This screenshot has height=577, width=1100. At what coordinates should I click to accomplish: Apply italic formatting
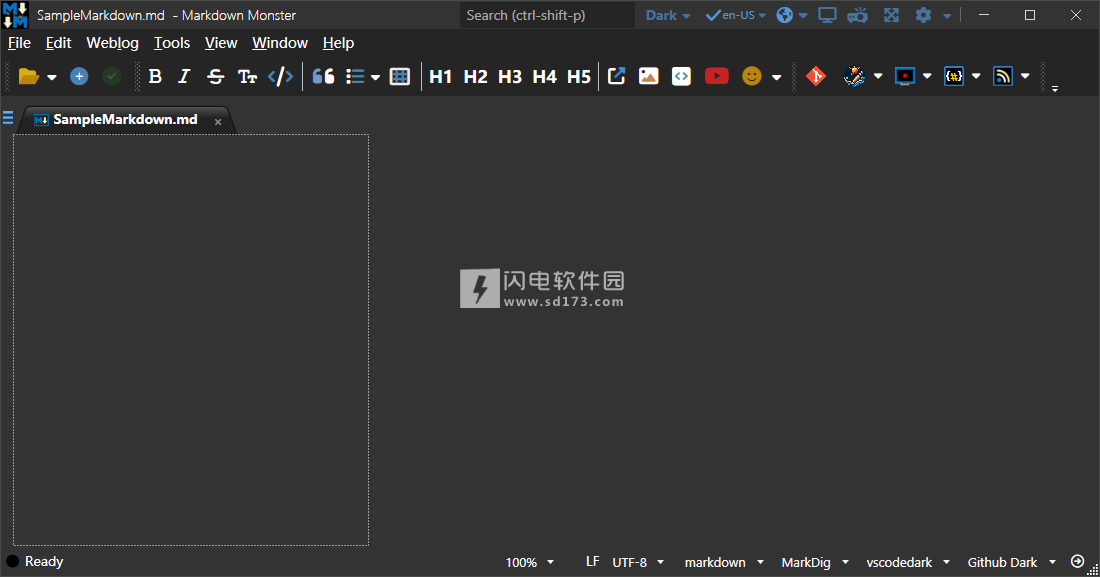(184, 76)
